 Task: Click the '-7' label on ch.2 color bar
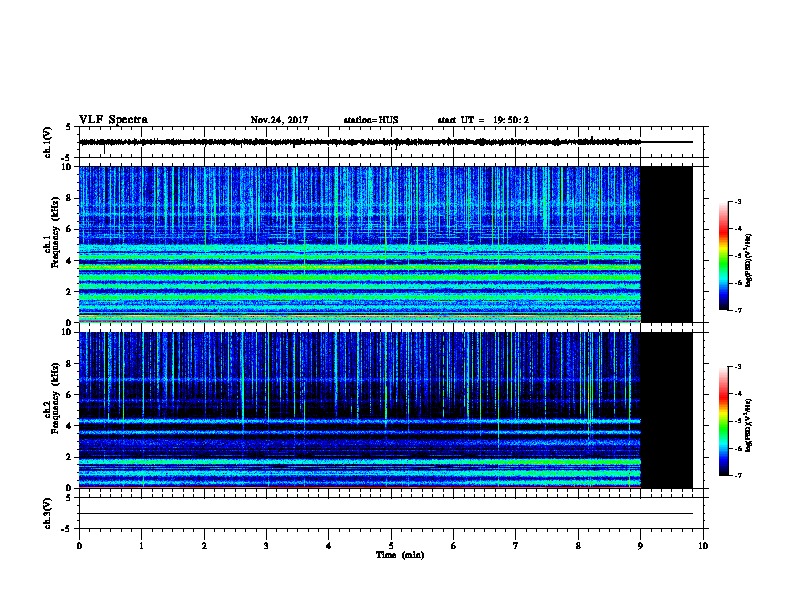737,476
